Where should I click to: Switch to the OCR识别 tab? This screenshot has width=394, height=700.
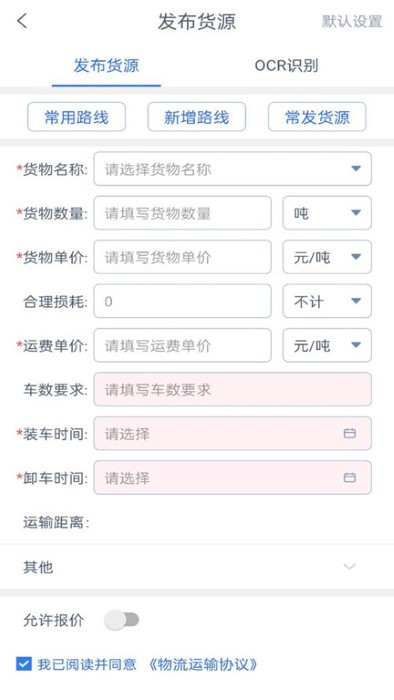286,66
